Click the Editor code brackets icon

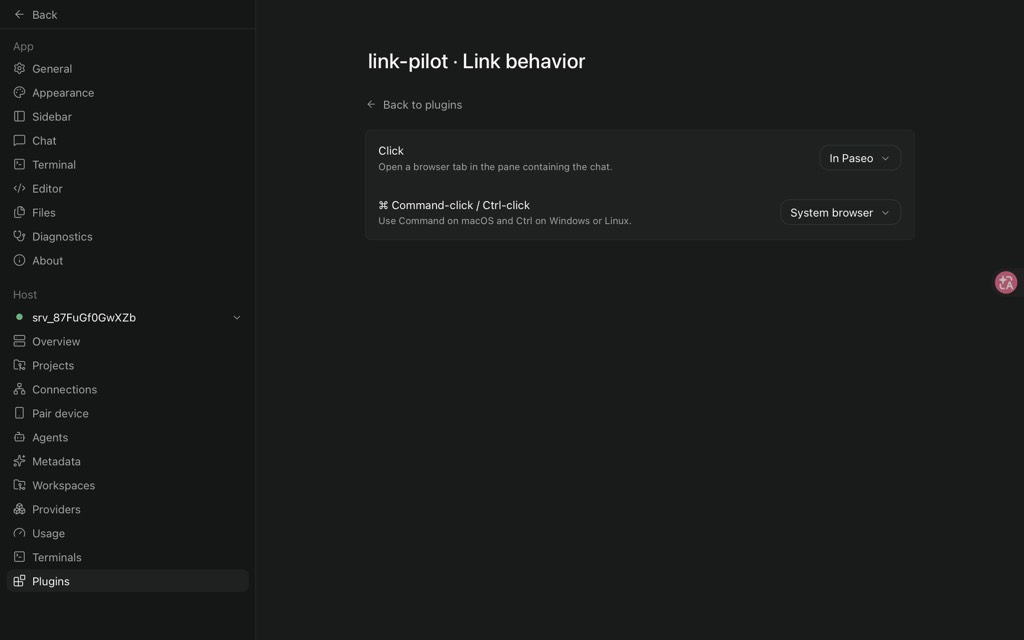click(20, 188)
